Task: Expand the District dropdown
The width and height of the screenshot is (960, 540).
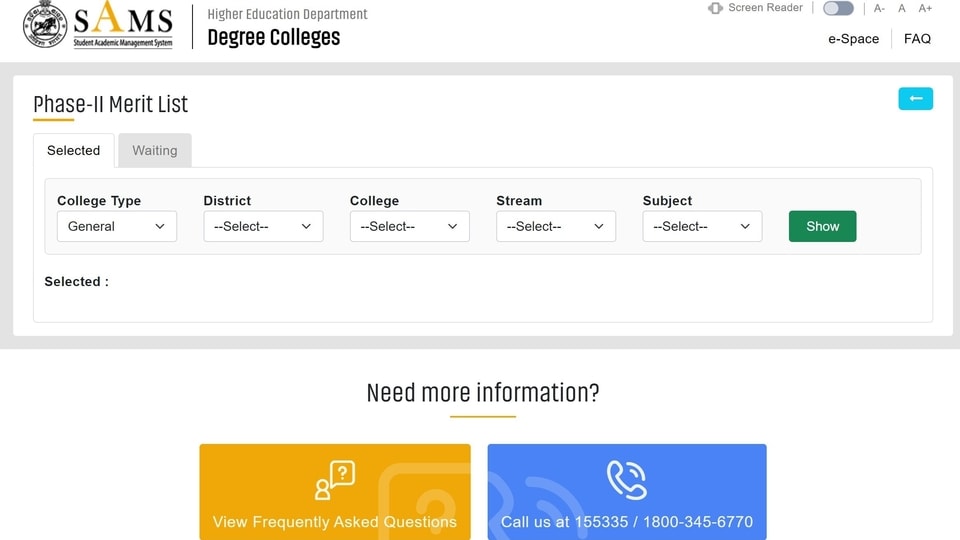Action: pos(263,227)
